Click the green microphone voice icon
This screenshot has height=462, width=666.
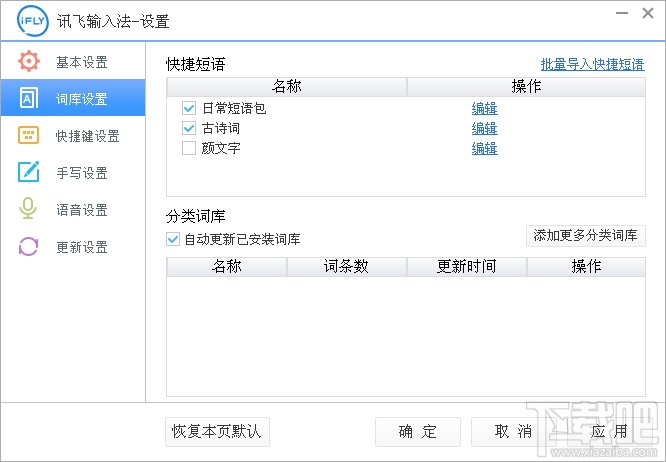(x=28, y=209)
